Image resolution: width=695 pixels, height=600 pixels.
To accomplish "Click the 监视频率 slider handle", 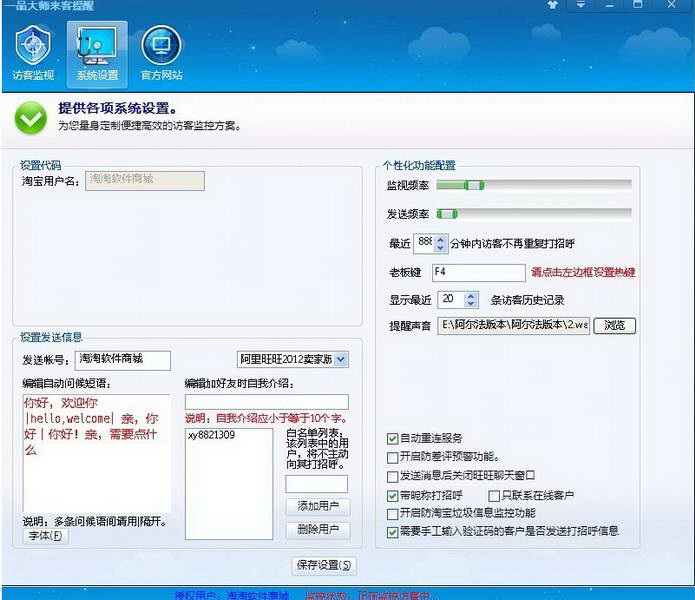I will pos(474,185).
